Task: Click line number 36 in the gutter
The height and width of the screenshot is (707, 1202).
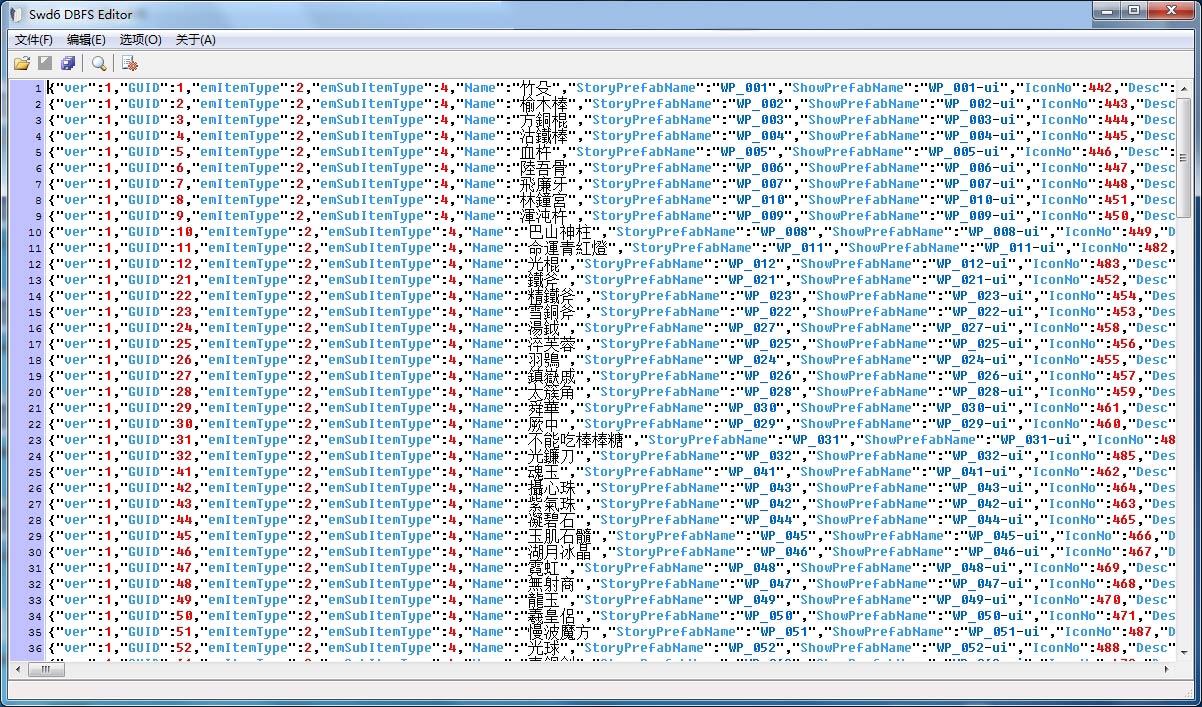Action: (34, 648)
